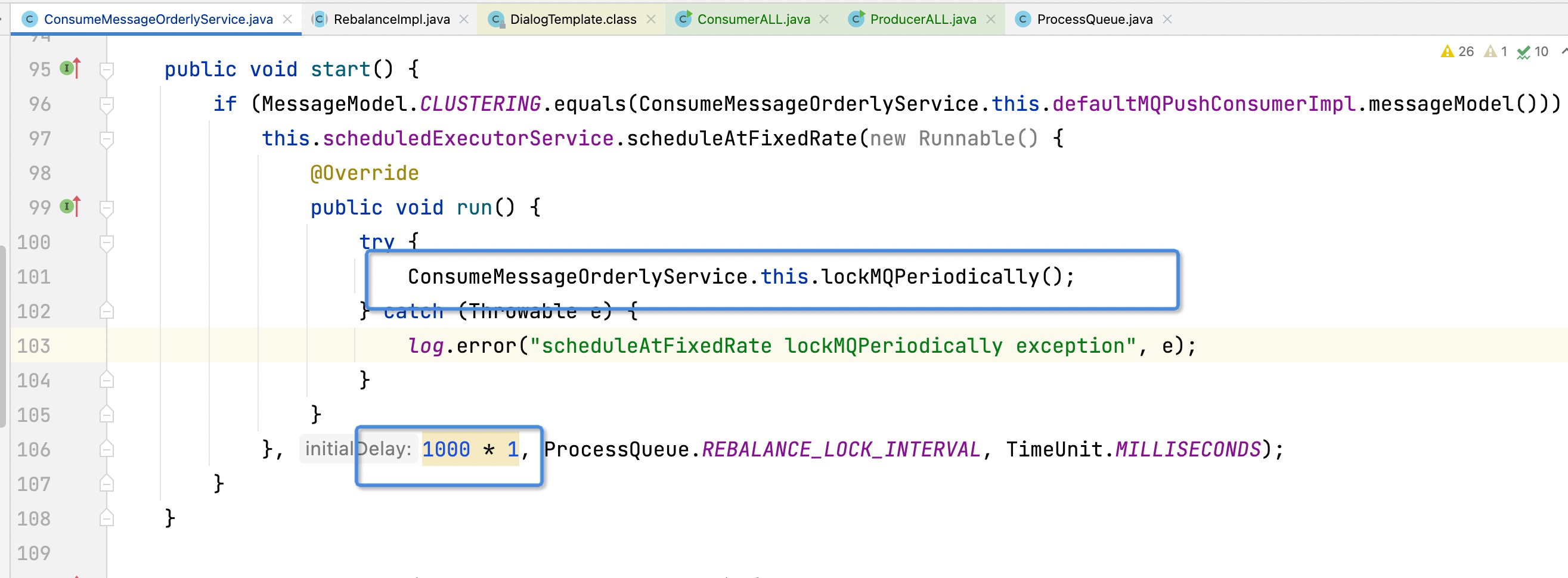Click line number 103 in the gutter
The height and width of the screenshot is (578, 1568).
pos(33,346)
